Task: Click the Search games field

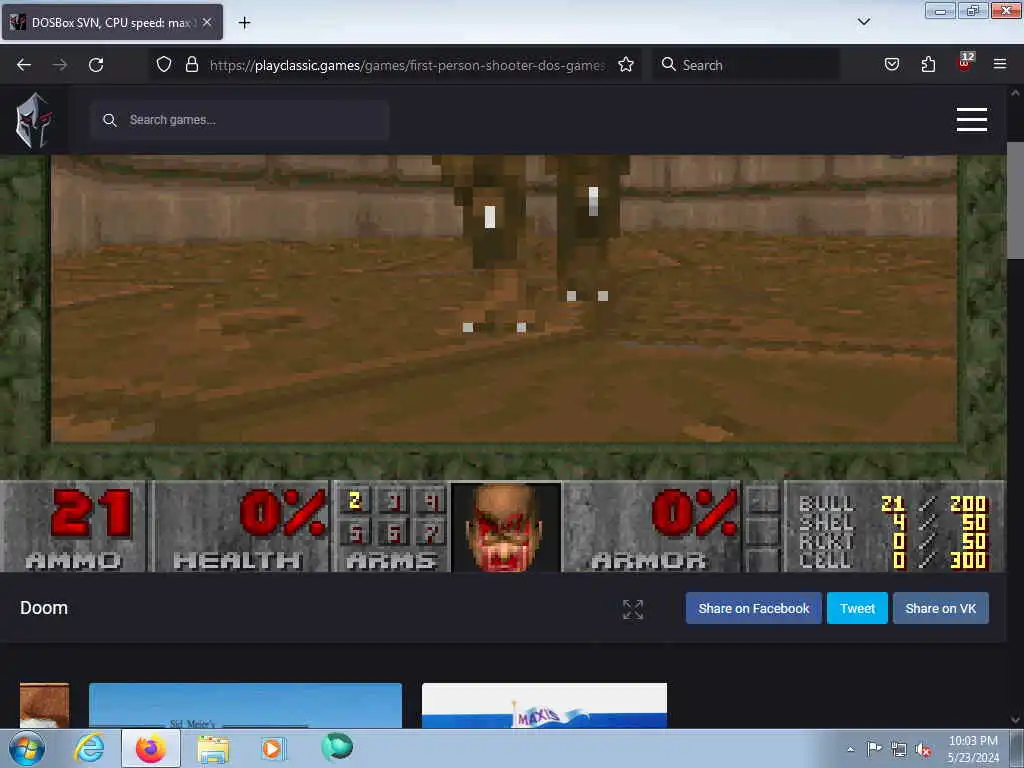Action: pyautogui.click(x=240, y=120)
